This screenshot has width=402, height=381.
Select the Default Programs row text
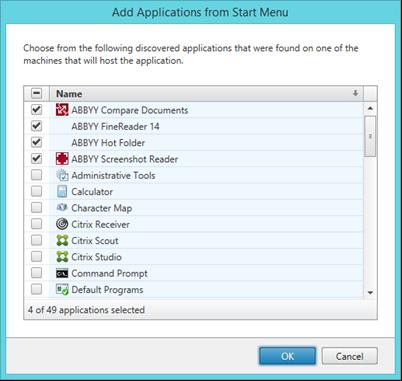(107, 290)
